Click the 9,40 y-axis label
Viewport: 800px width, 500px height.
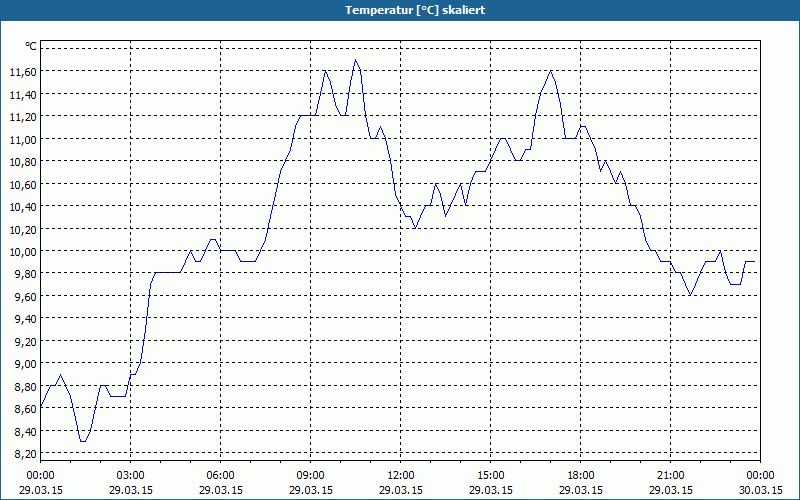point(25,319)
